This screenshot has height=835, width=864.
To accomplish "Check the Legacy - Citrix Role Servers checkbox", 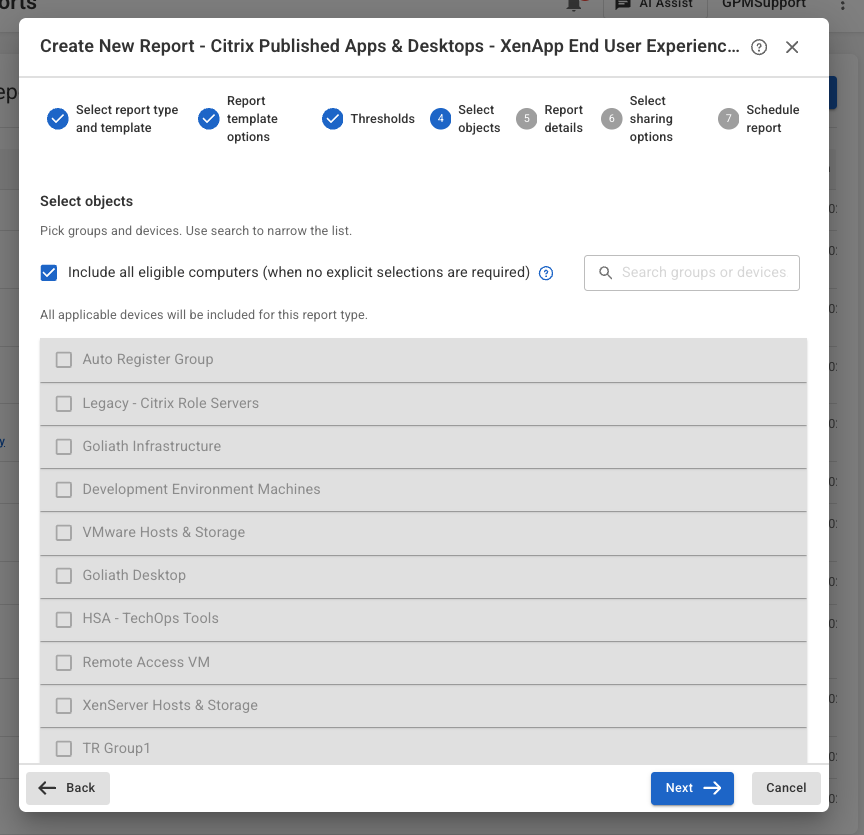I will [x=64, y=403].
